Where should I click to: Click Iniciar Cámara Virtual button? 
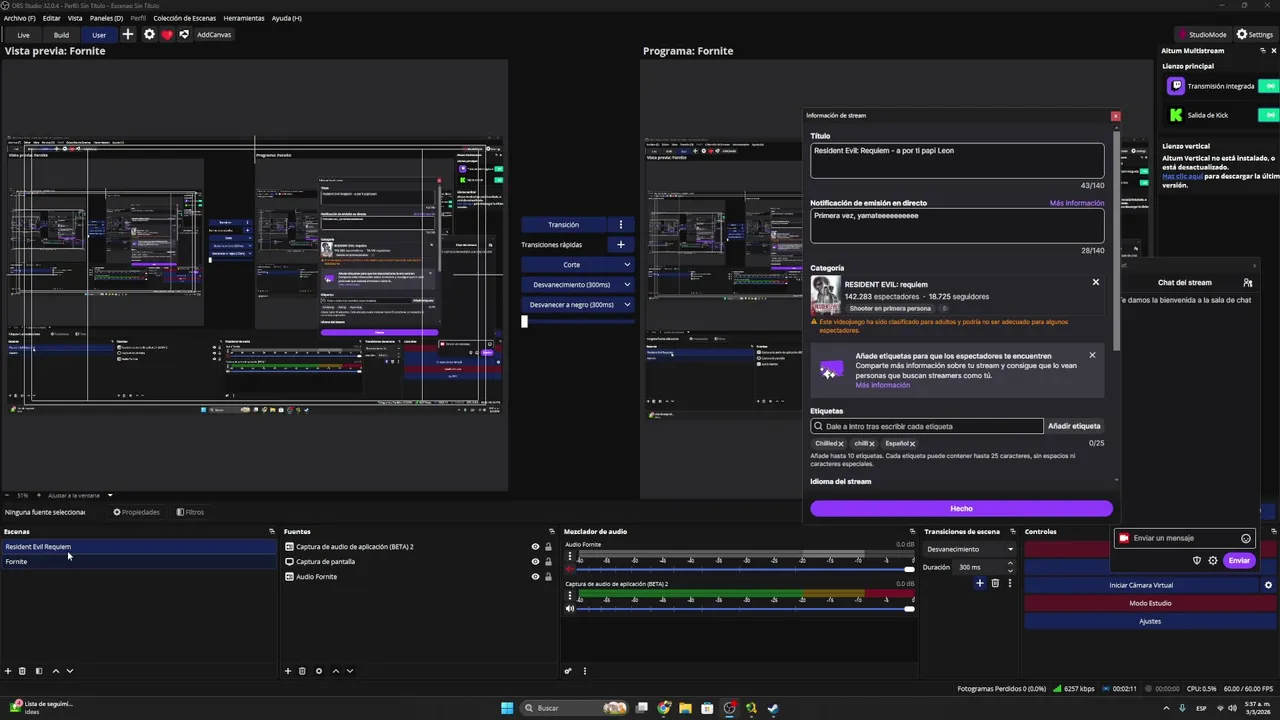tap(1141, 585)
